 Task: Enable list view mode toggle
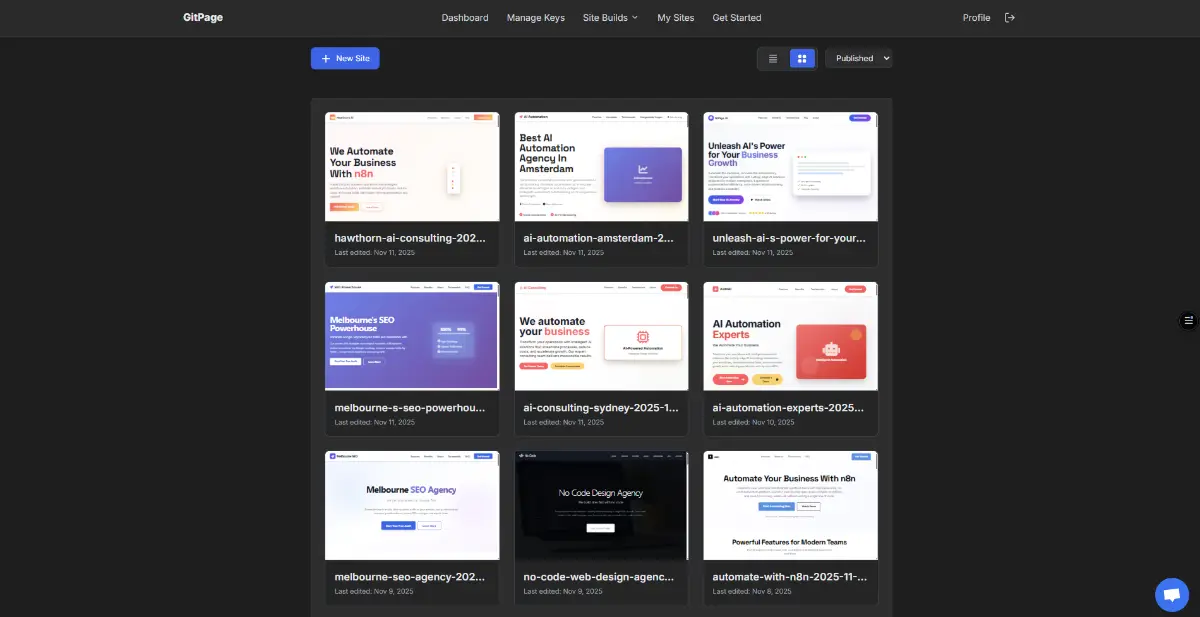pos(772,58)
